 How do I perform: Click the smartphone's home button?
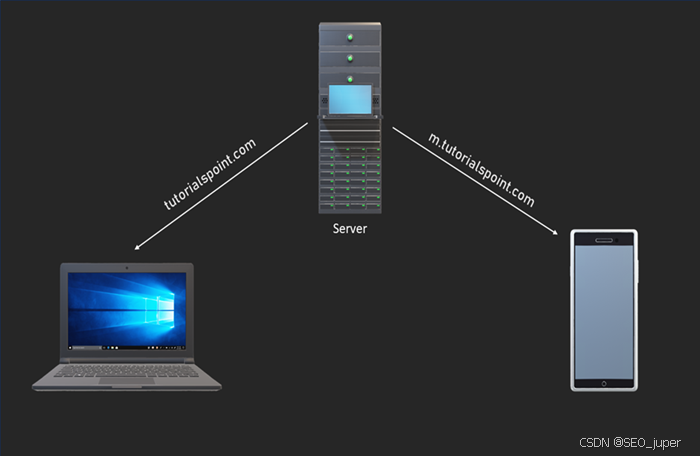pyautogui.click(x=604, y=384)
